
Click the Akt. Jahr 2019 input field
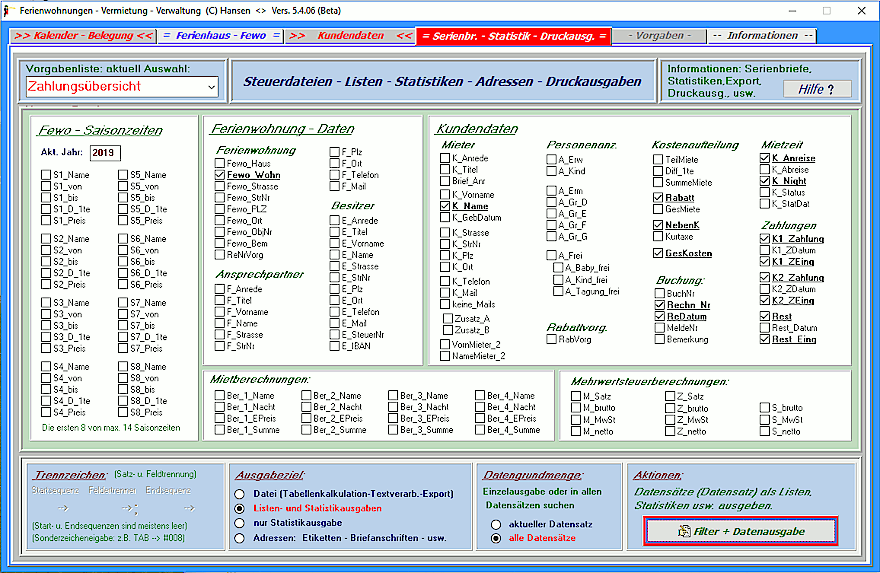(104, 152)
